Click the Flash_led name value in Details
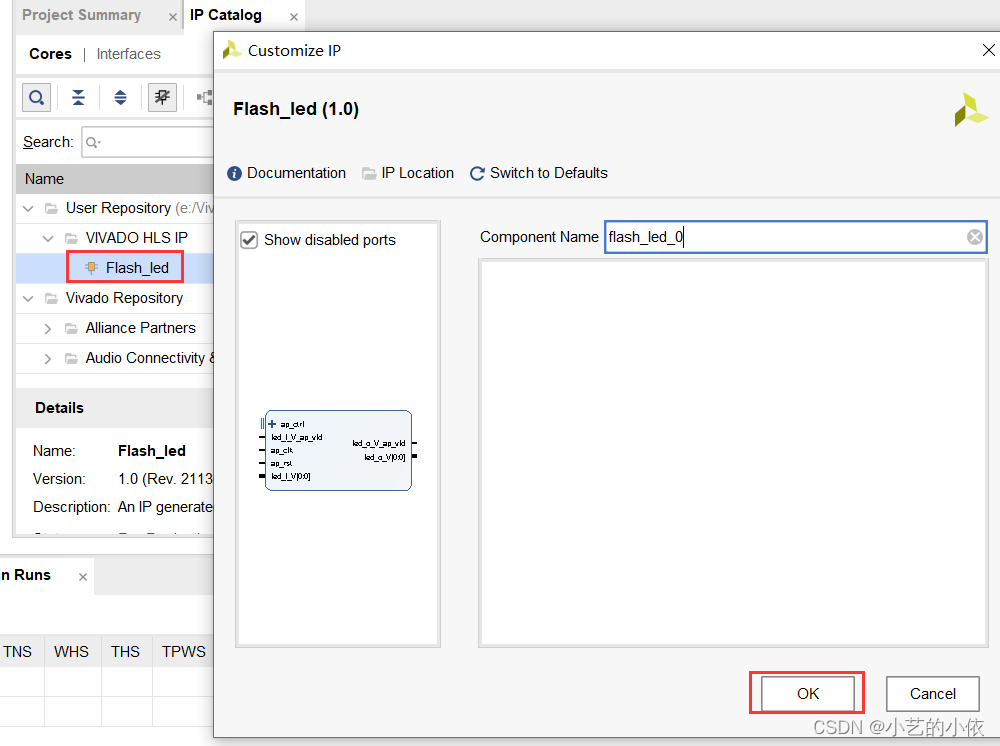 152,451
